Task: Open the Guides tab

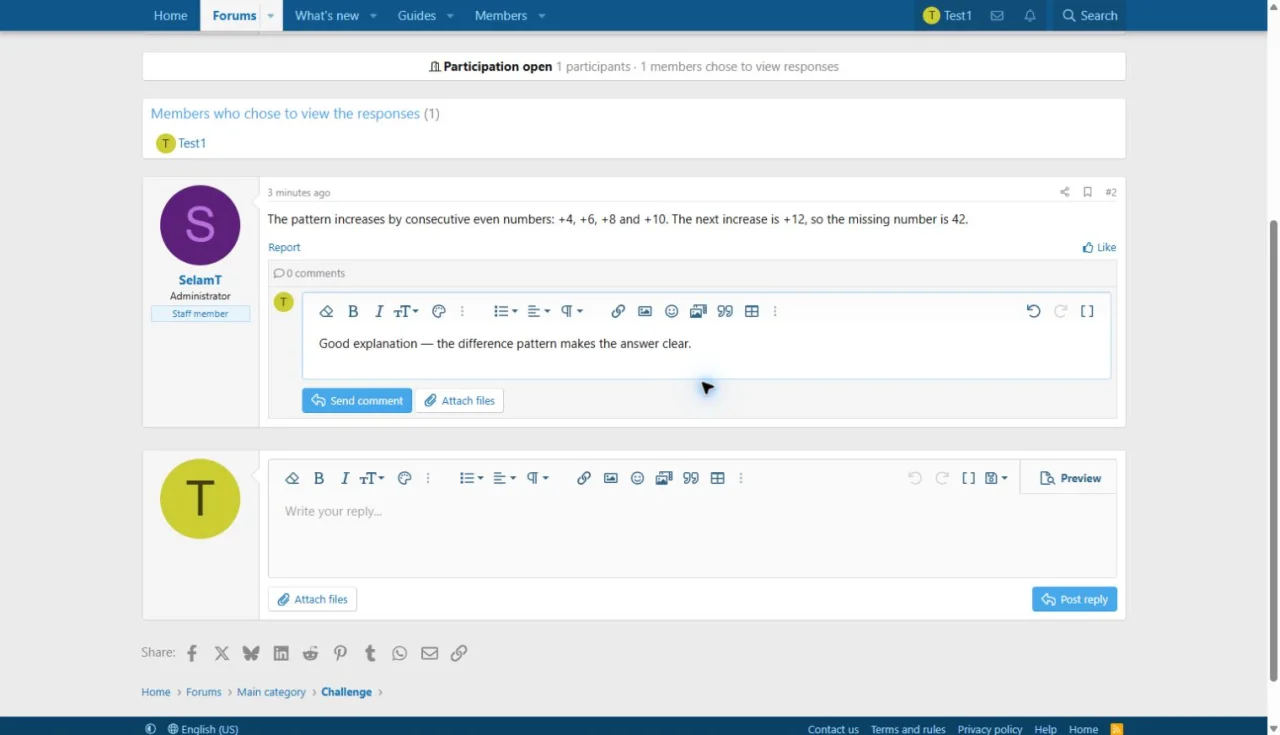Action: tap(417, 16)
